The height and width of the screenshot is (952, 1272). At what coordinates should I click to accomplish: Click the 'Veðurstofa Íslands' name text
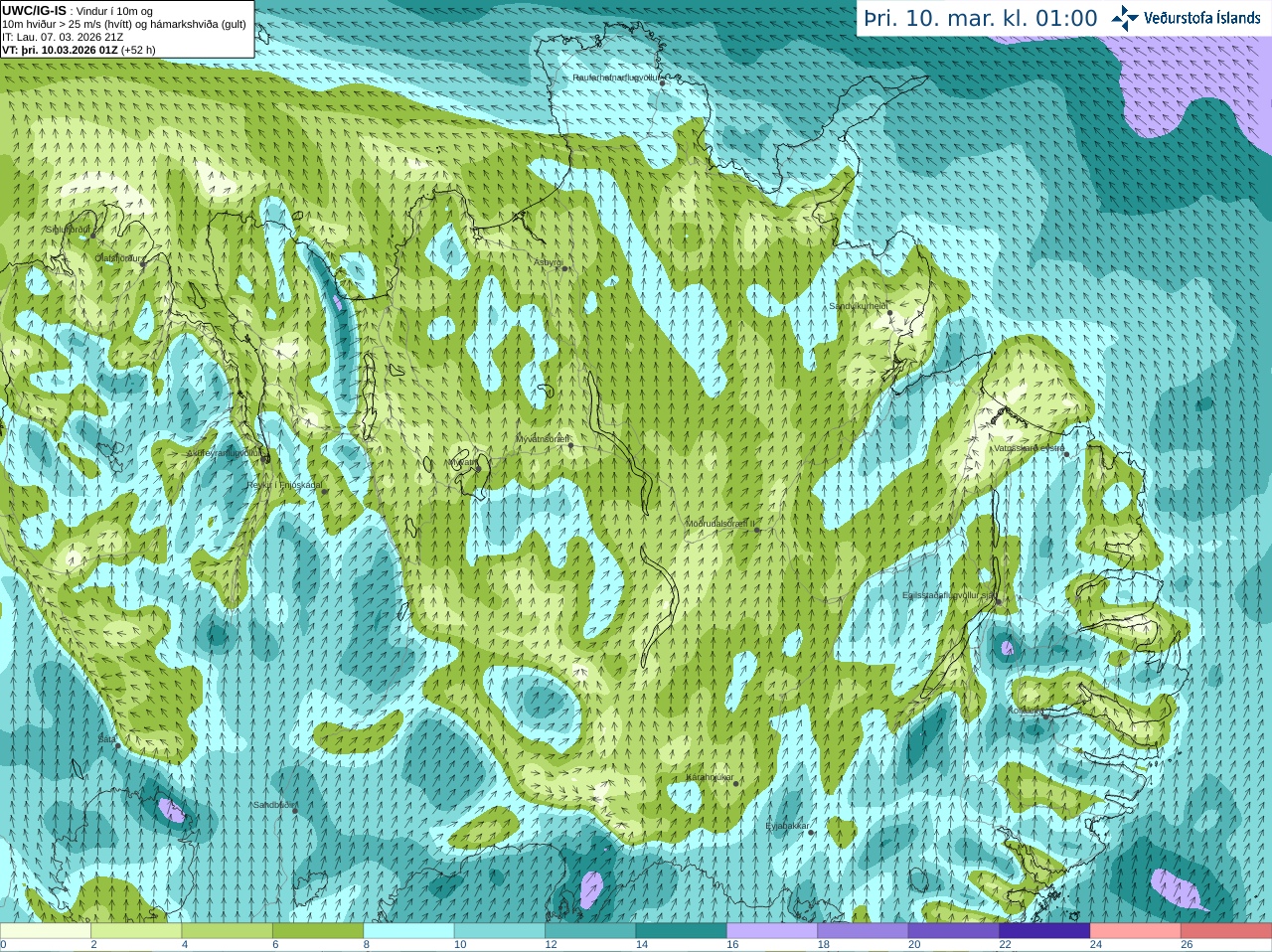click(x=1202, y=18)
